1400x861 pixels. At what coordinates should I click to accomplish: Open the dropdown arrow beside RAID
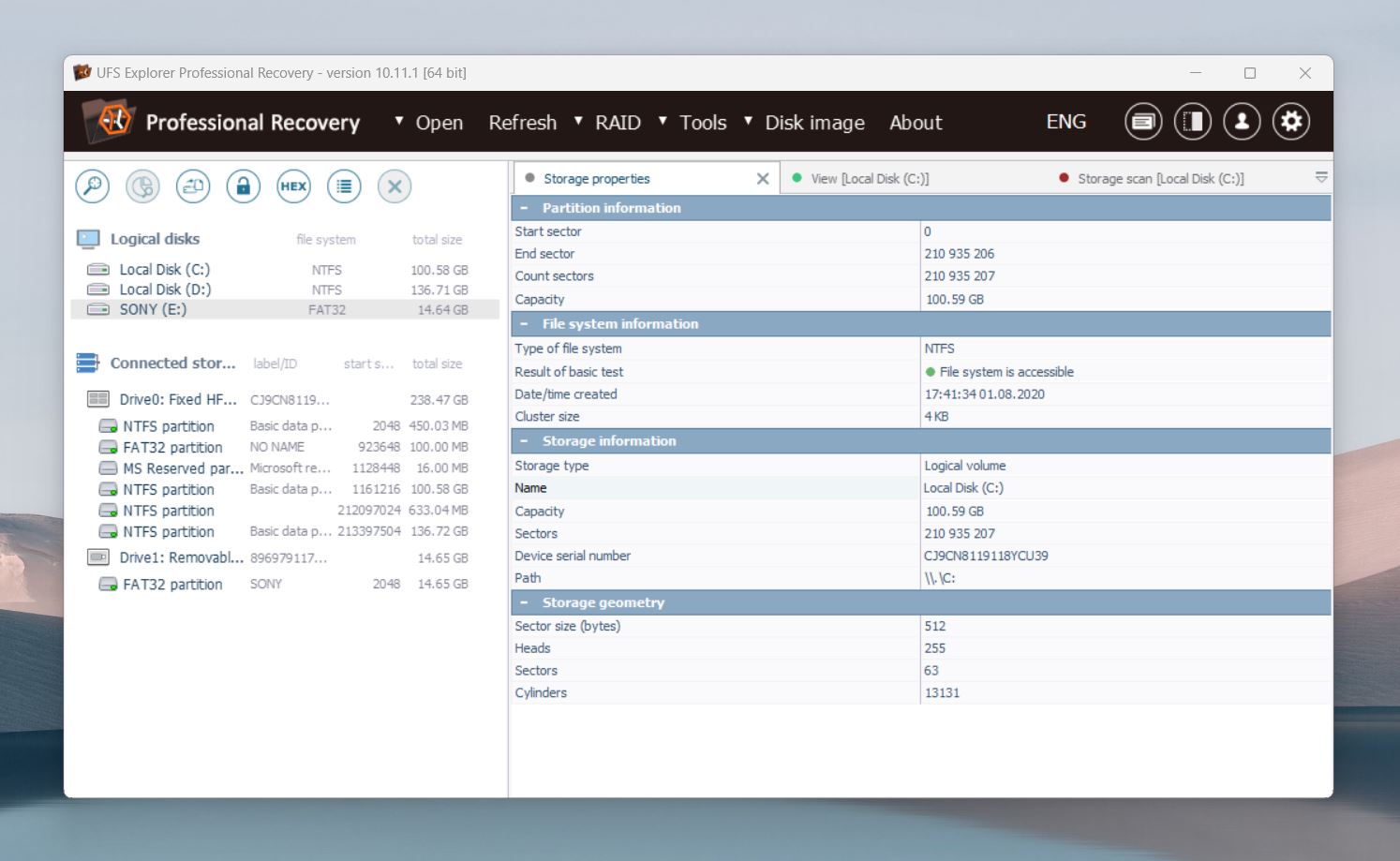(x=578, y=121)
